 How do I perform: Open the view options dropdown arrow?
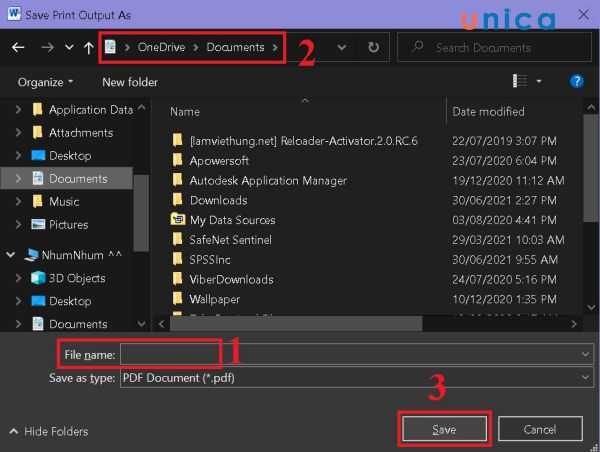(539, 81)
